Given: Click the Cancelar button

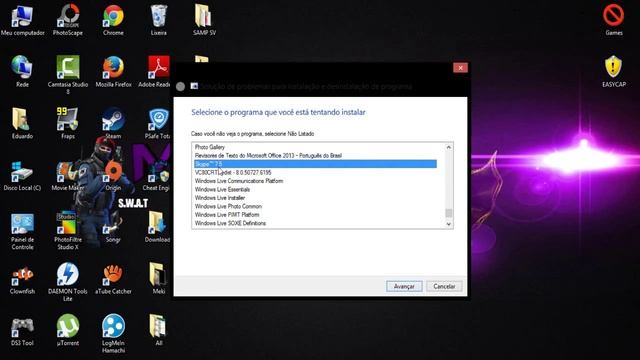Looking at the screenshot, I should pyautogui.click(x=444, y=287).
